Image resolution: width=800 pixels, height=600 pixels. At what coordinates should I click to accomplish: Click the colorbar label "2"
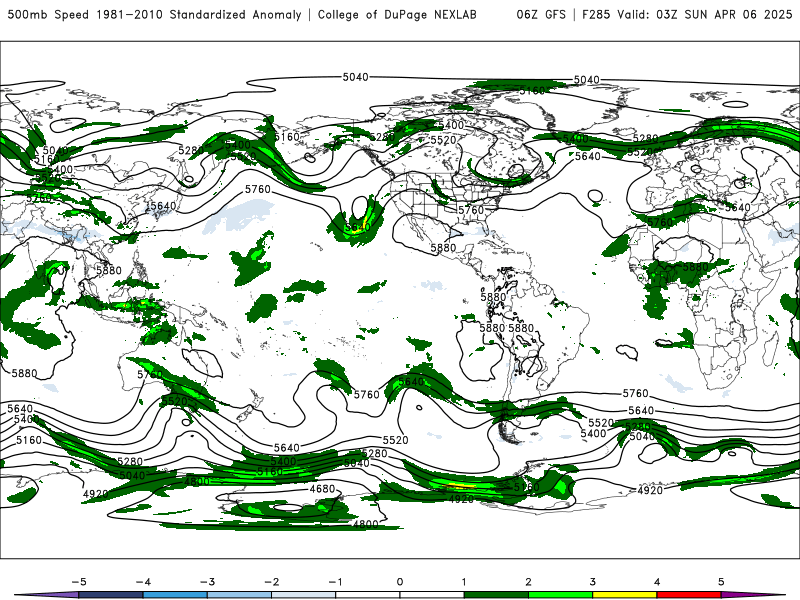click(528, 582)
